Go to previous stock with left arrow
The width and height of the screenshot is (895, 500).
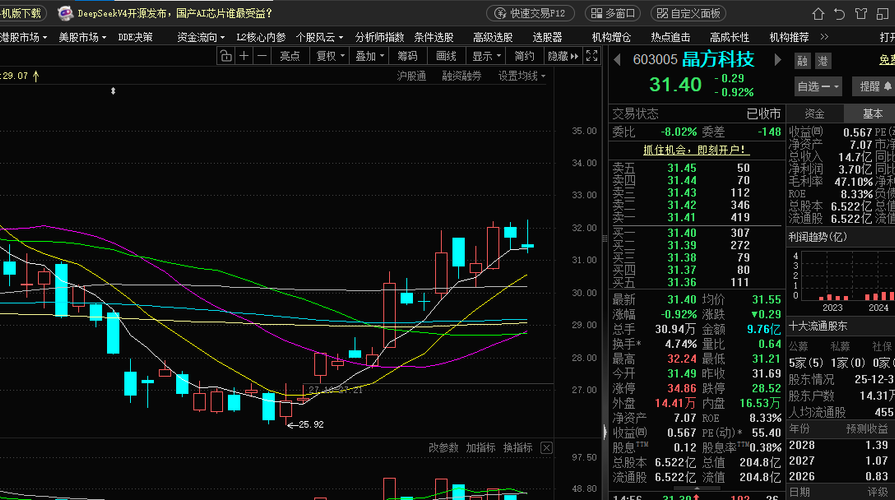pos(618,59)
